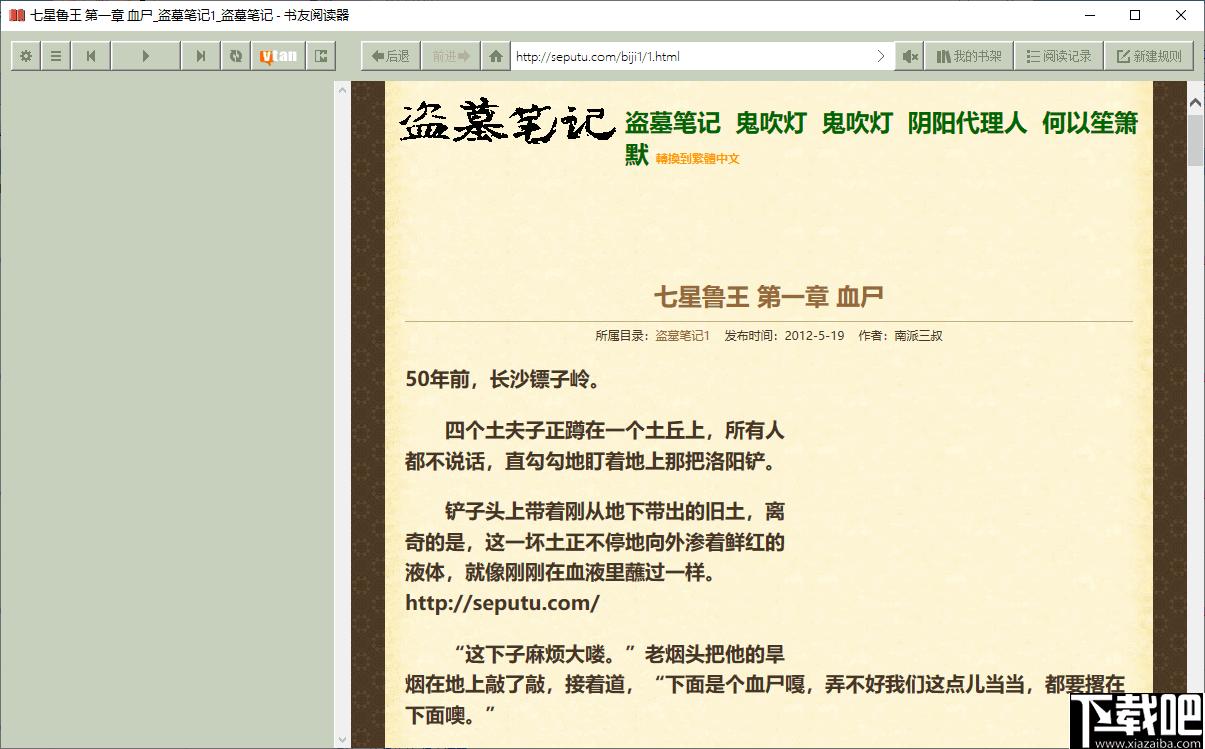
Task: Click the red book app icon in title bar
Action: click(16, 15)
